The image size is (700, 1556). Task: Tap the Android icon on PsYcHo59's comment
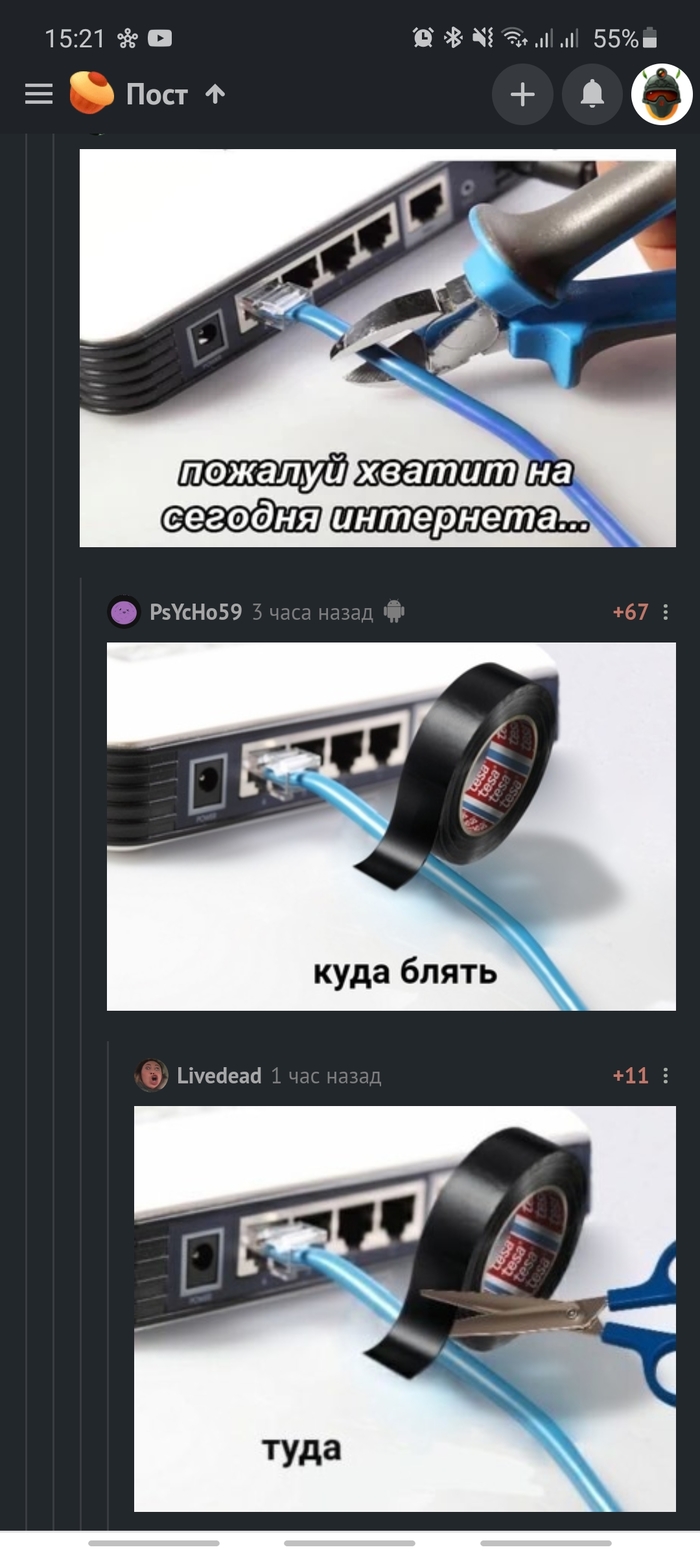394,611
